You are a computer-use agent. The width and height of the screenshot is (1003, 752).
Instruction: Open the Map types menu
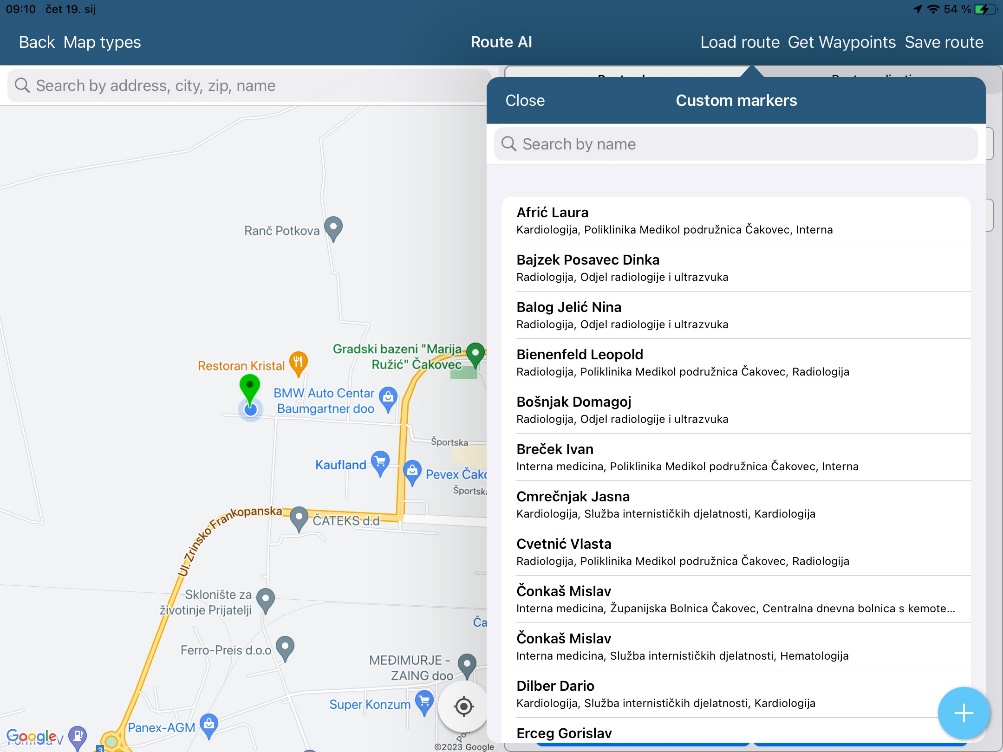tap(102, 42)
